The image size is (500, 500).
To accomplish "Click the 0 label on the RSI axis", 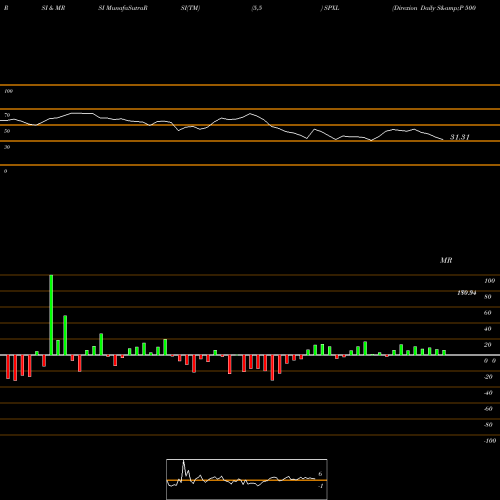I will coord(5,171).
